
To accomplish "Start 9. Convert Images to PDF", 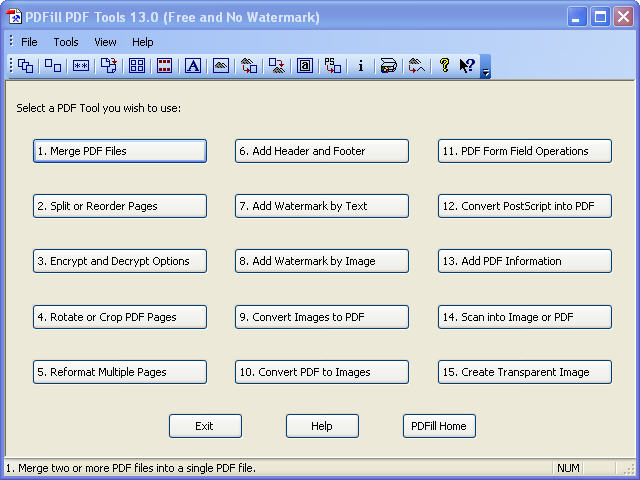I will pos(322,317).
